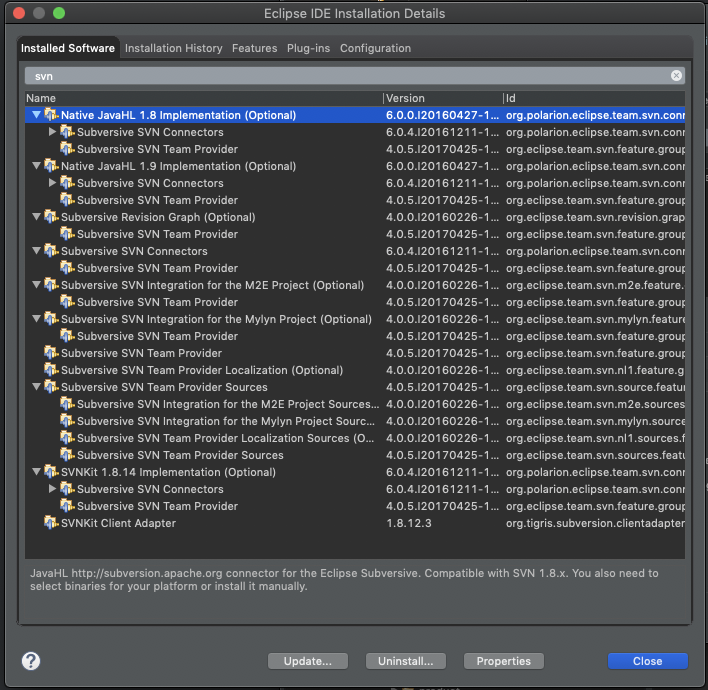Select Team Provider under SVNKit 1.8.14 Implementation

click(x=355, y=506)
